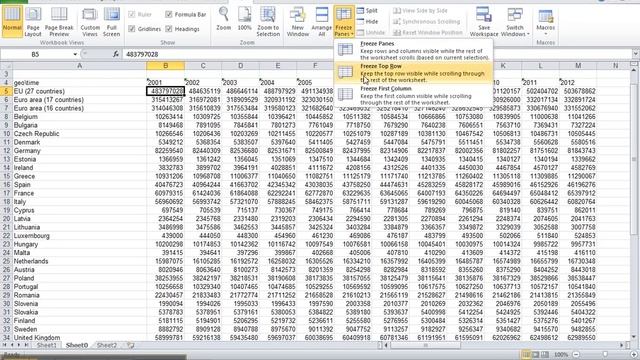The height and width of the screenshot is (360, 640).
Task: Click Hide window command
Action: 367,22
